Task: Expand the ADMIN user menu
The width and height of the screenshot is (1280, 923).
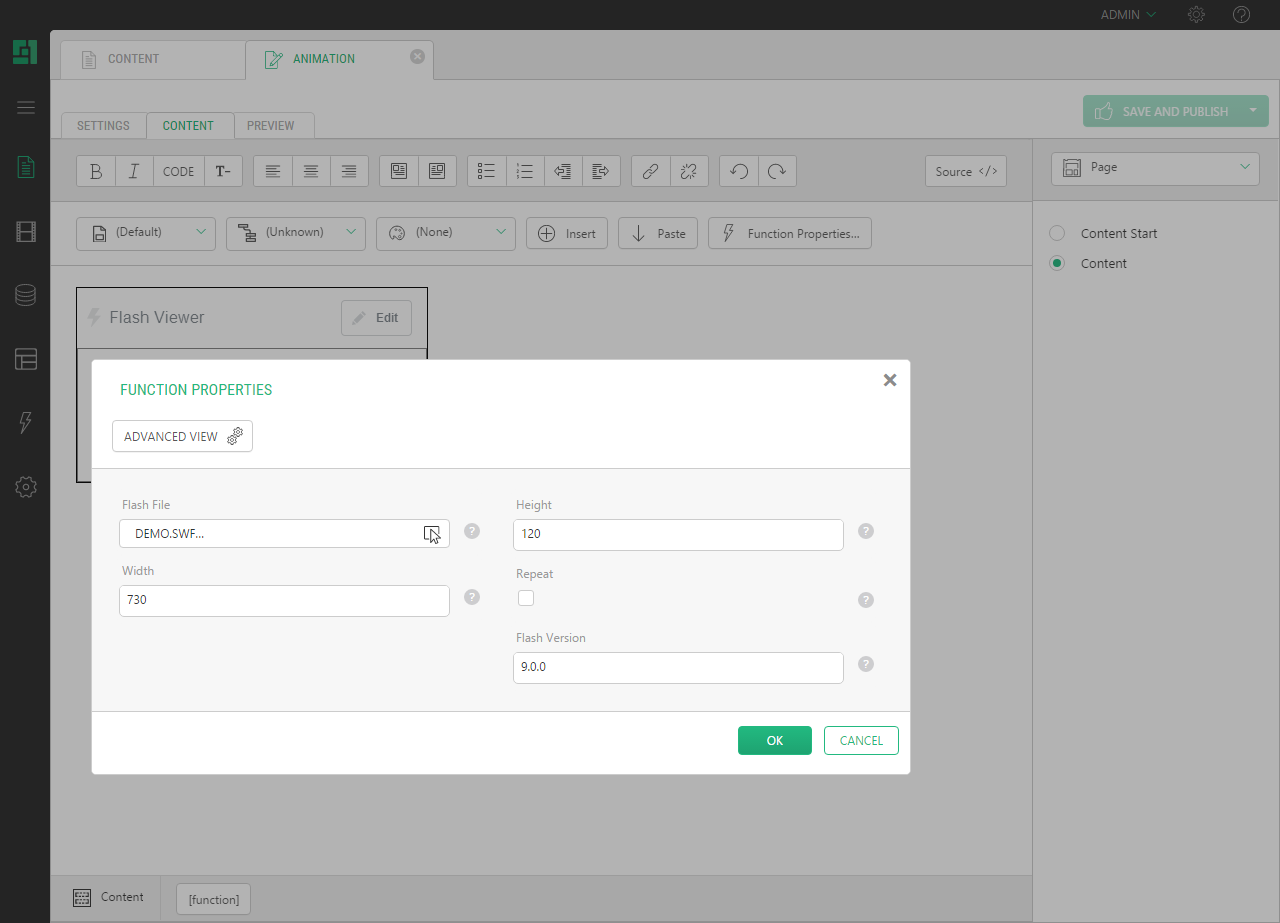Action: tap(1128, 15)
